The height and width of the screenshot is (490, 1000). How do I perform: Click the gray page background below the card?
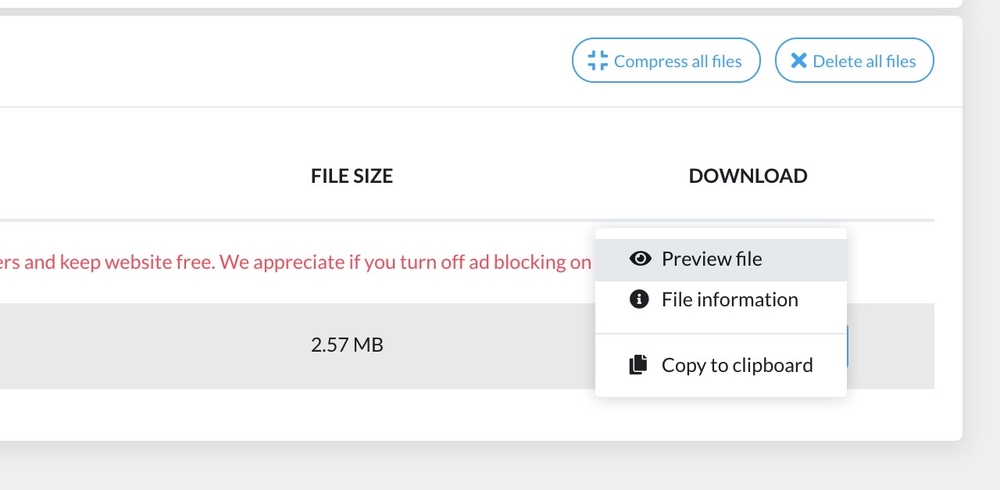[500, 466]
